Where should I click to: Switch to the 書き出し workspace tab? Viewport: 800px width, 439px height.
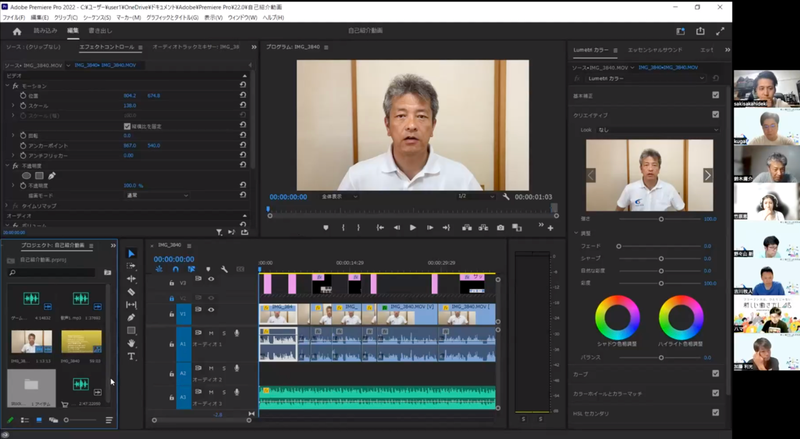pos(100,31)
